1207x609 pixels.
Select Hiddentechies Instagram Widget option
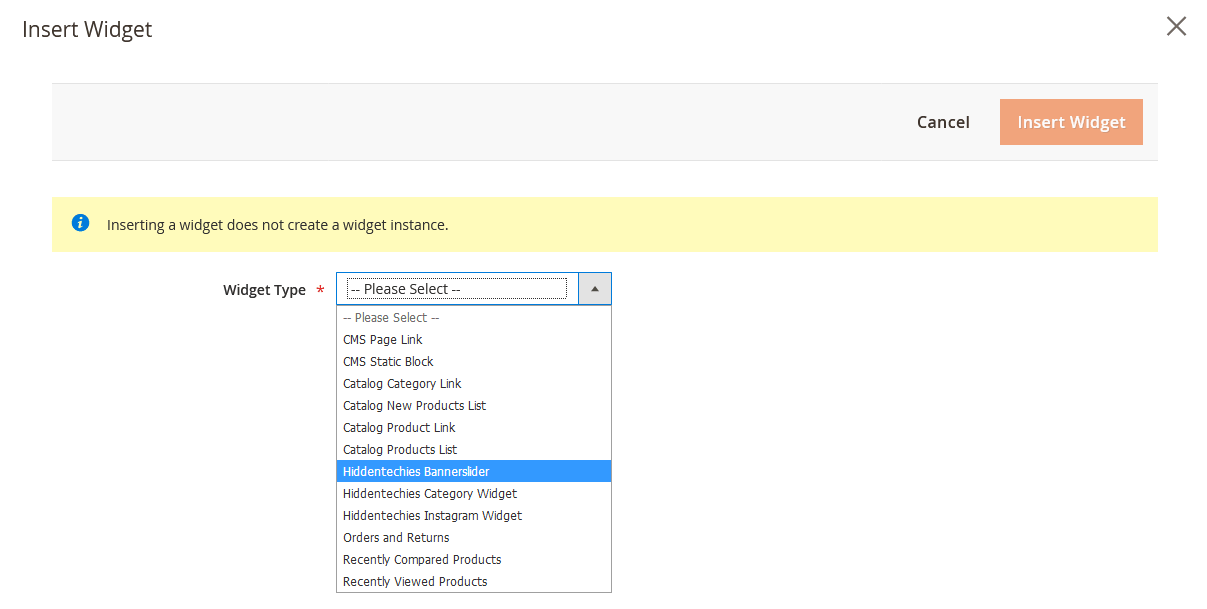[x=432, y=515]
